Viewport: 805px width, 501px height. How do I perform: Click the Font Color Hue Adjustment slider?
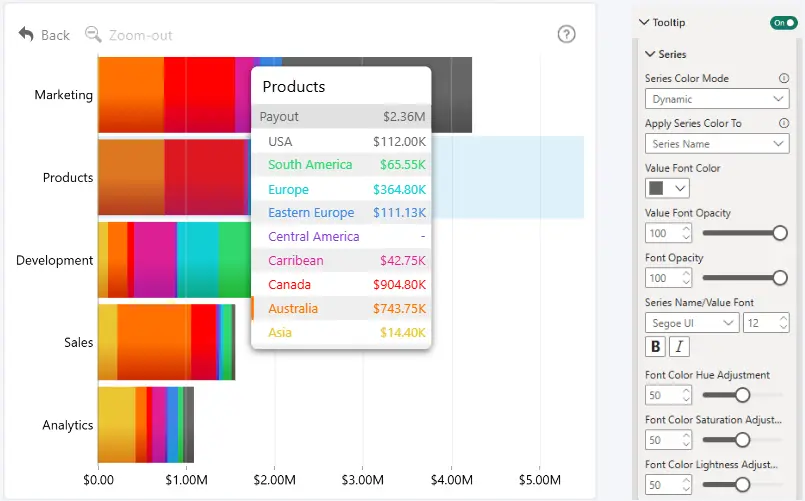[x=742, y=395]
